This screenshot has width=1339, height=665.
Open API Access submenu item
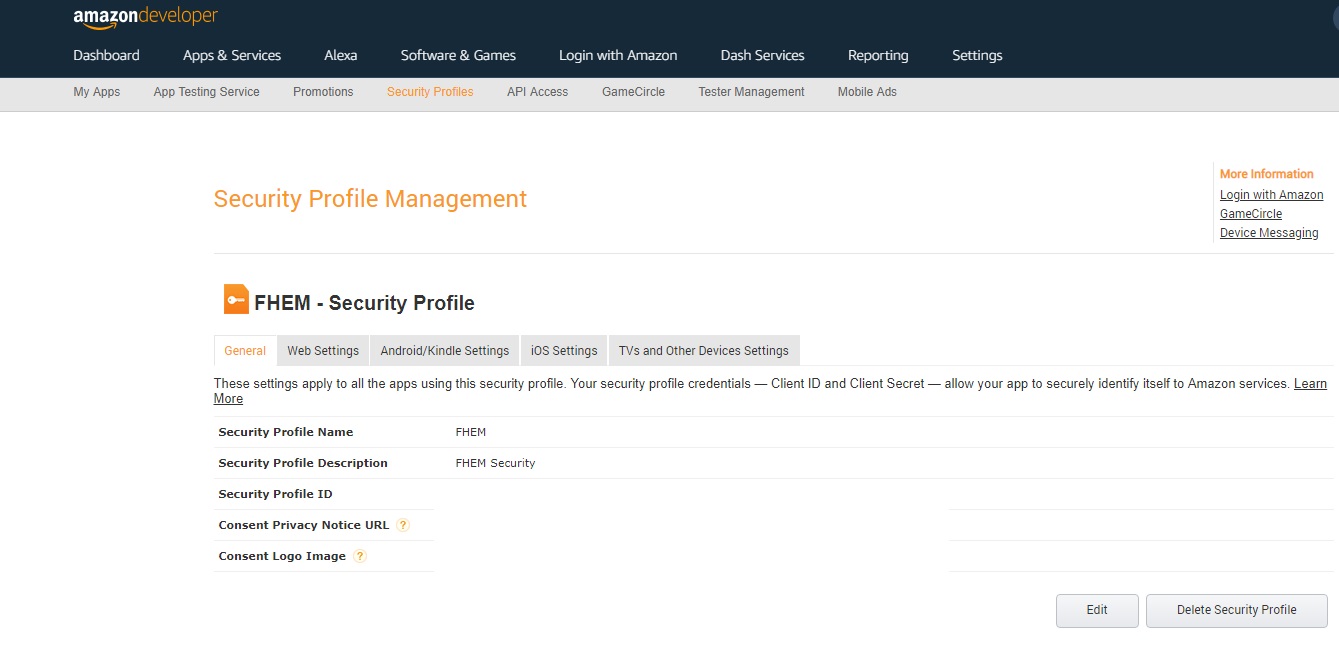537,92
